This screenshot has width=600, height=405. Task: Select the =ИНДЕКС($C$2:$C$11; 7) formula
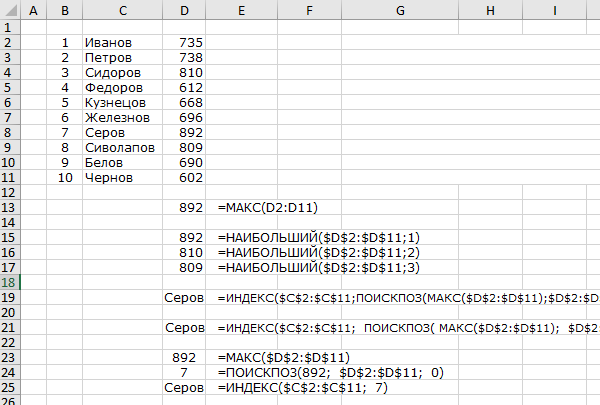pos(301,387)
